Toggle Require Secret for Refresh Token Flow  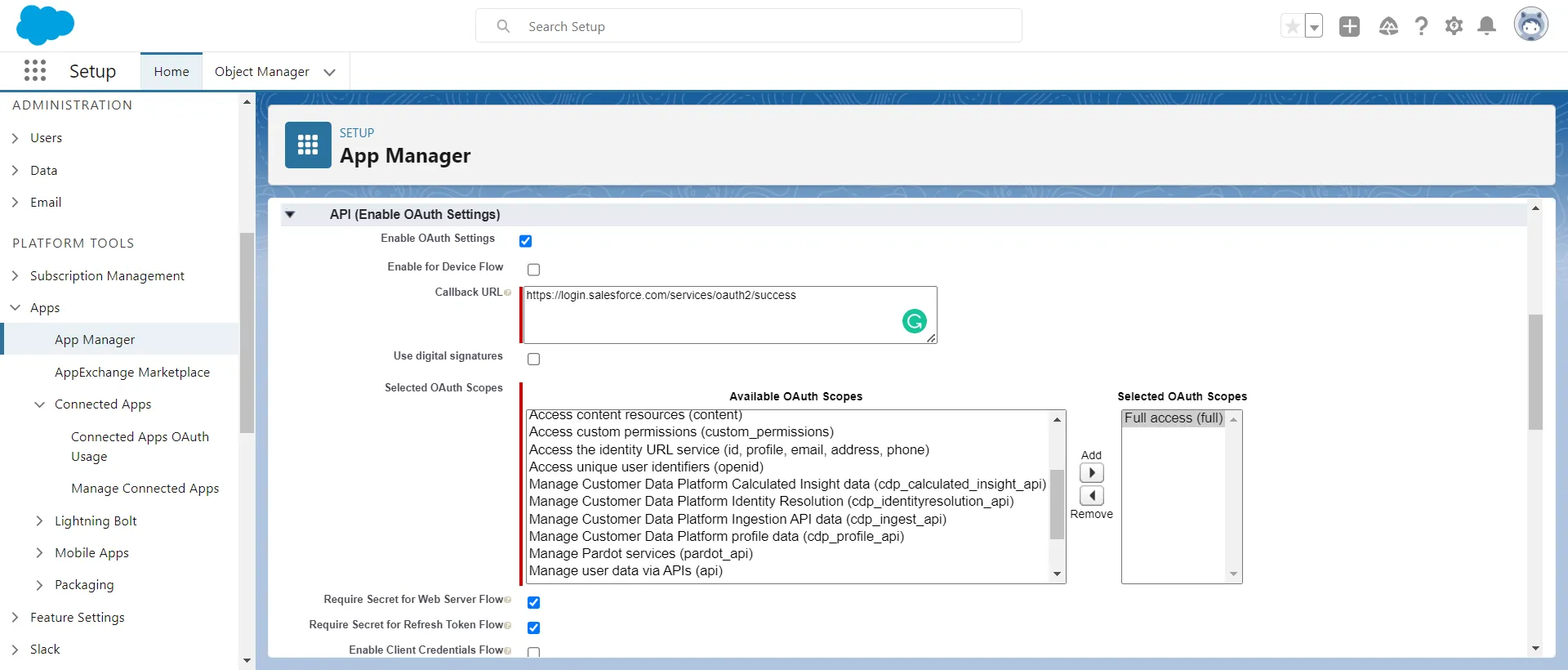pos(534,628)
